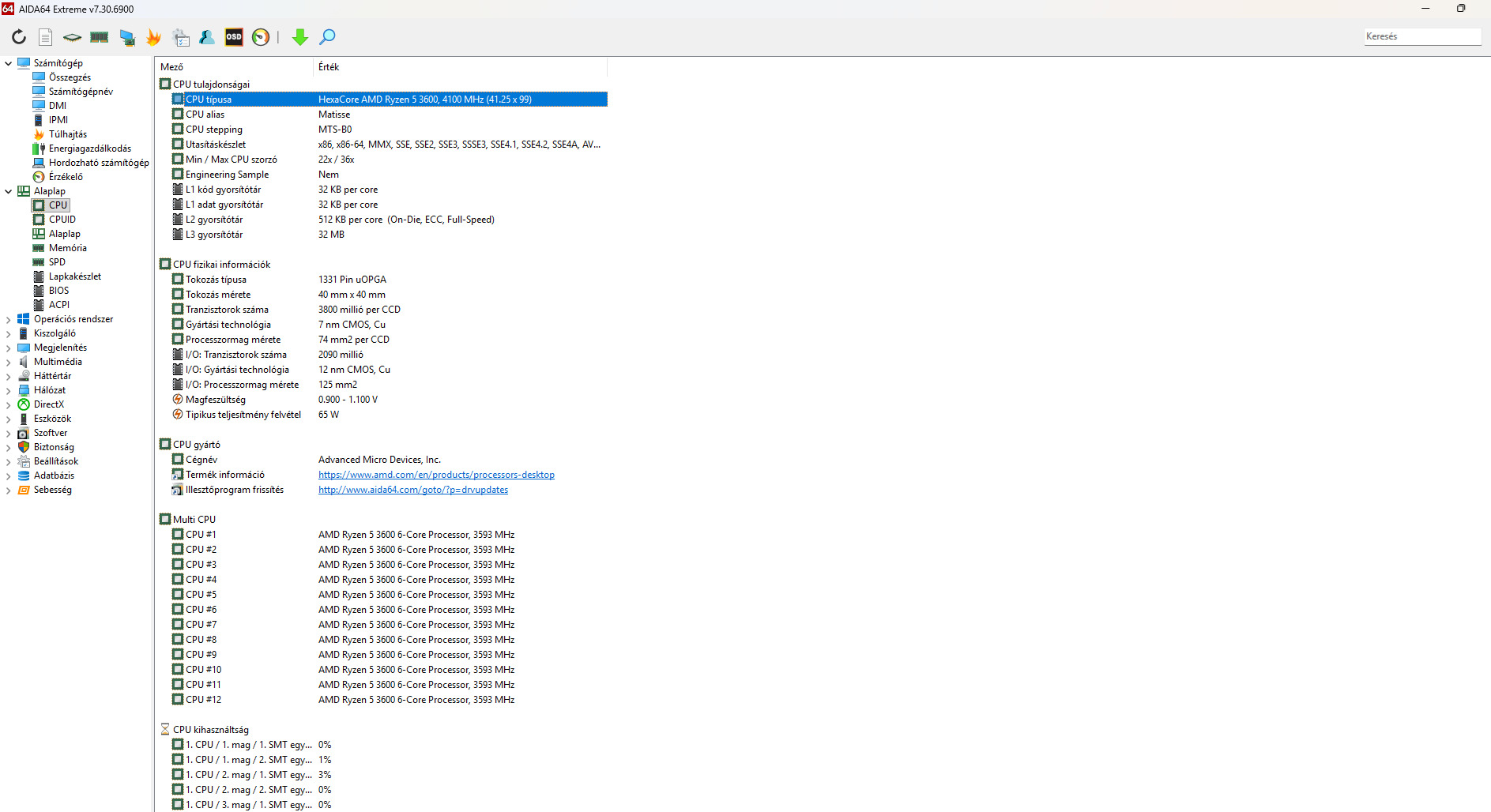Open the CPUID tree item

[x=62, y=220]
